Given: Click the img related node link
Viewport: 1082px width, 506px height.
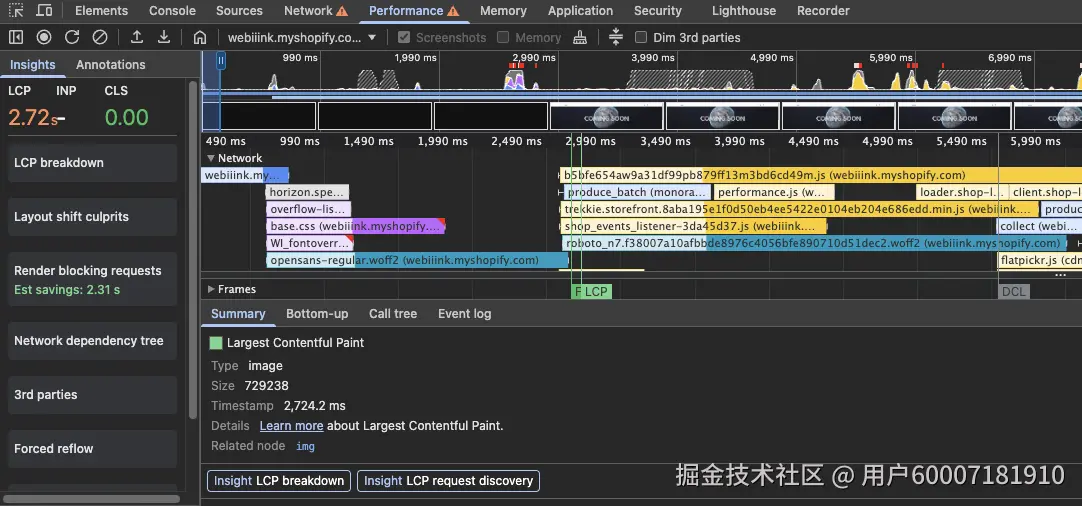Looking at the screenshot, I should 305,447.
